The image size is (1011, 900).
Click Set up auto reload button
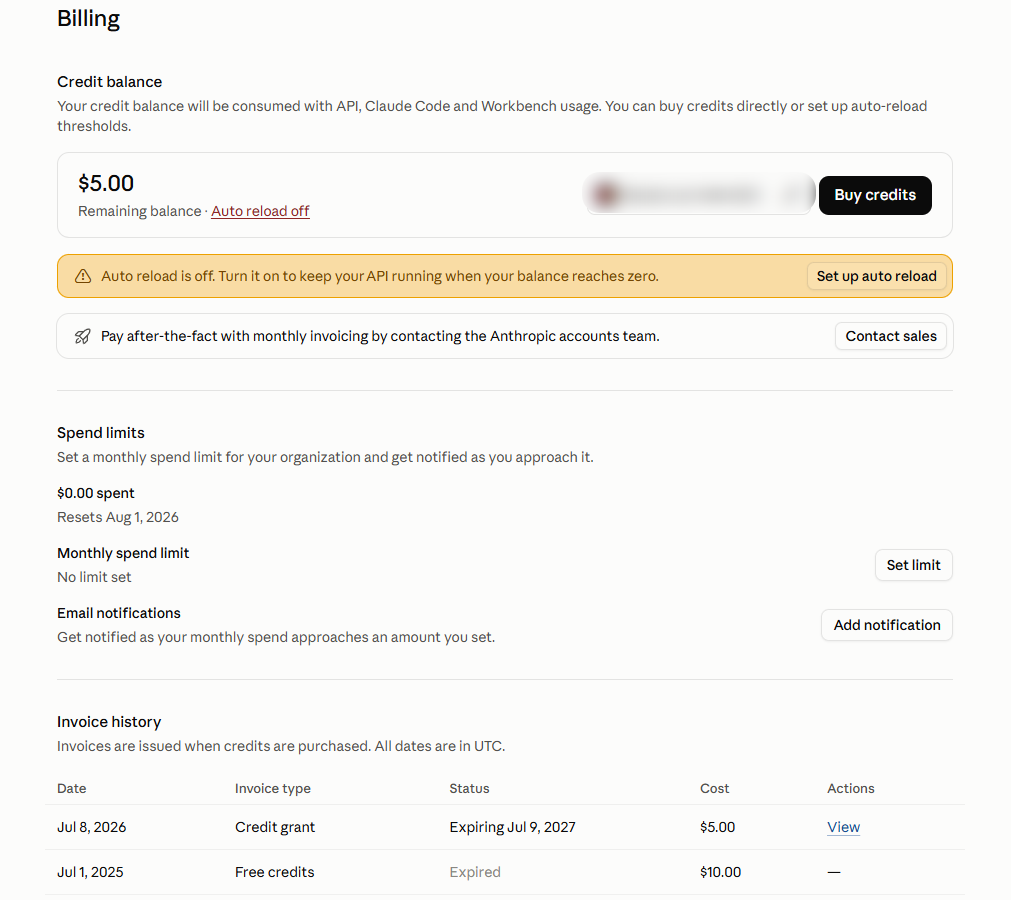(876, 277)
